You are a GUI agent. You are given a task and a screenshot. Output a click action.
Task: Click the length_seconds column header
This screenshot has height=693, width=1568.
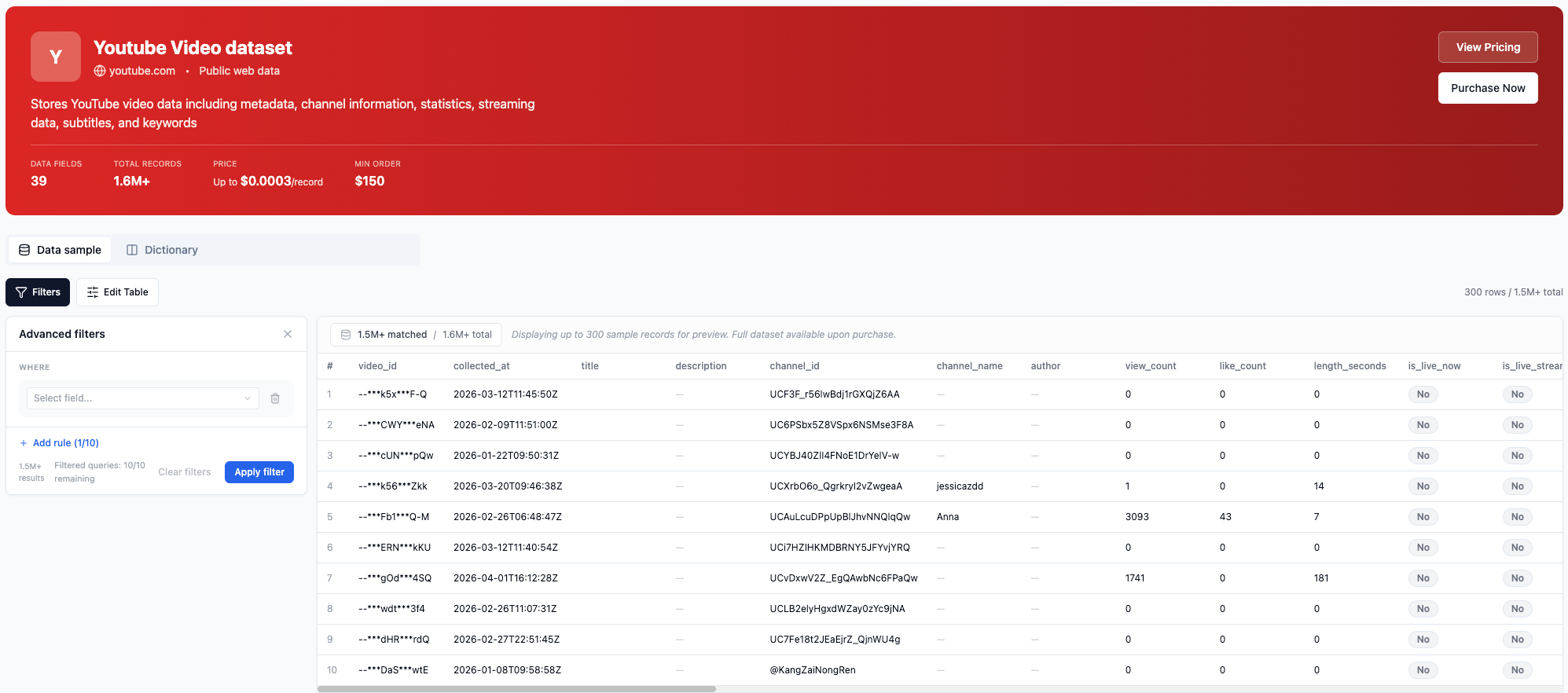point(1350,366)
